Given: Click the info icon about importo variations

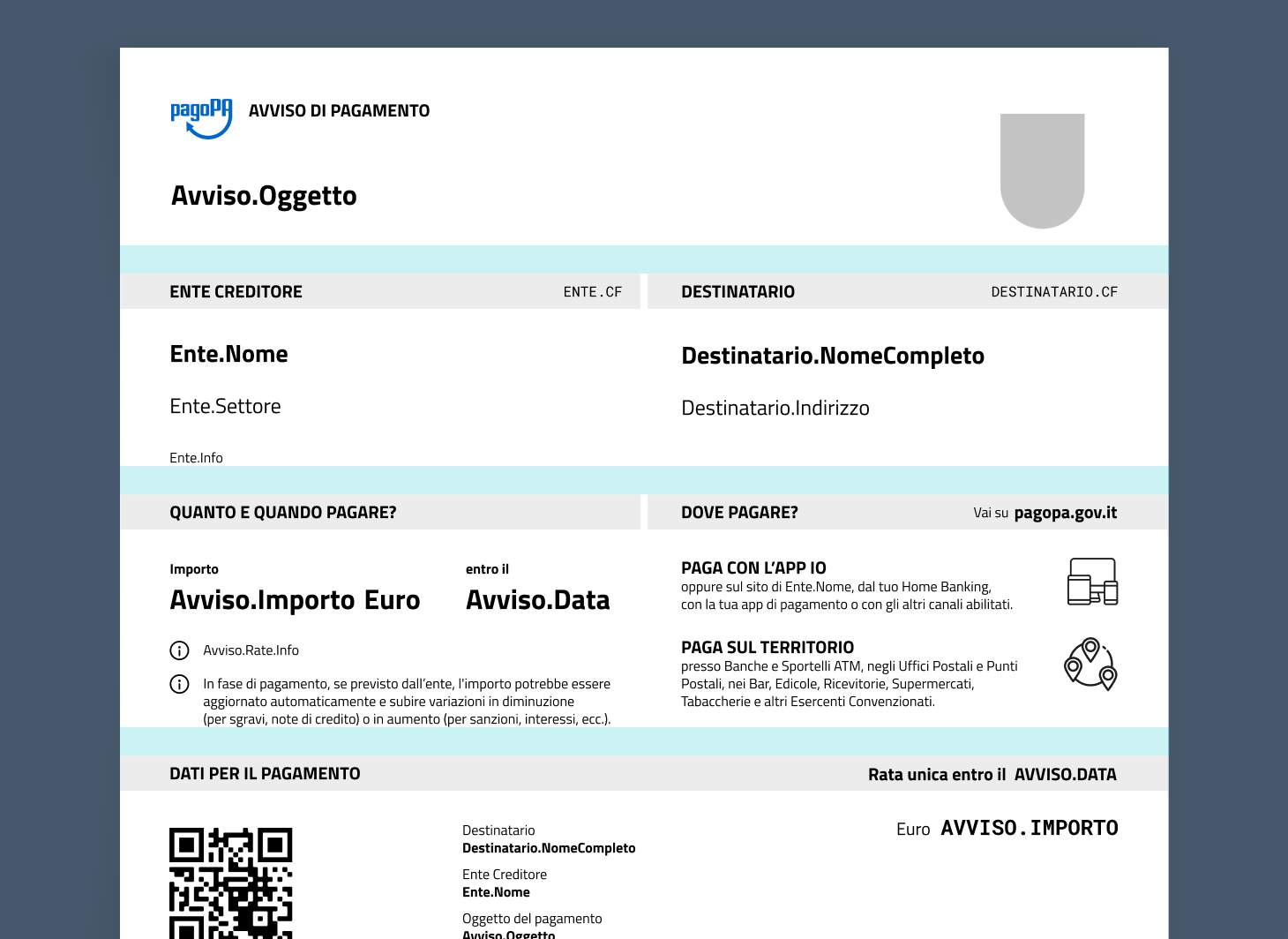Looking at the screenshot, I should coord(180,684).
